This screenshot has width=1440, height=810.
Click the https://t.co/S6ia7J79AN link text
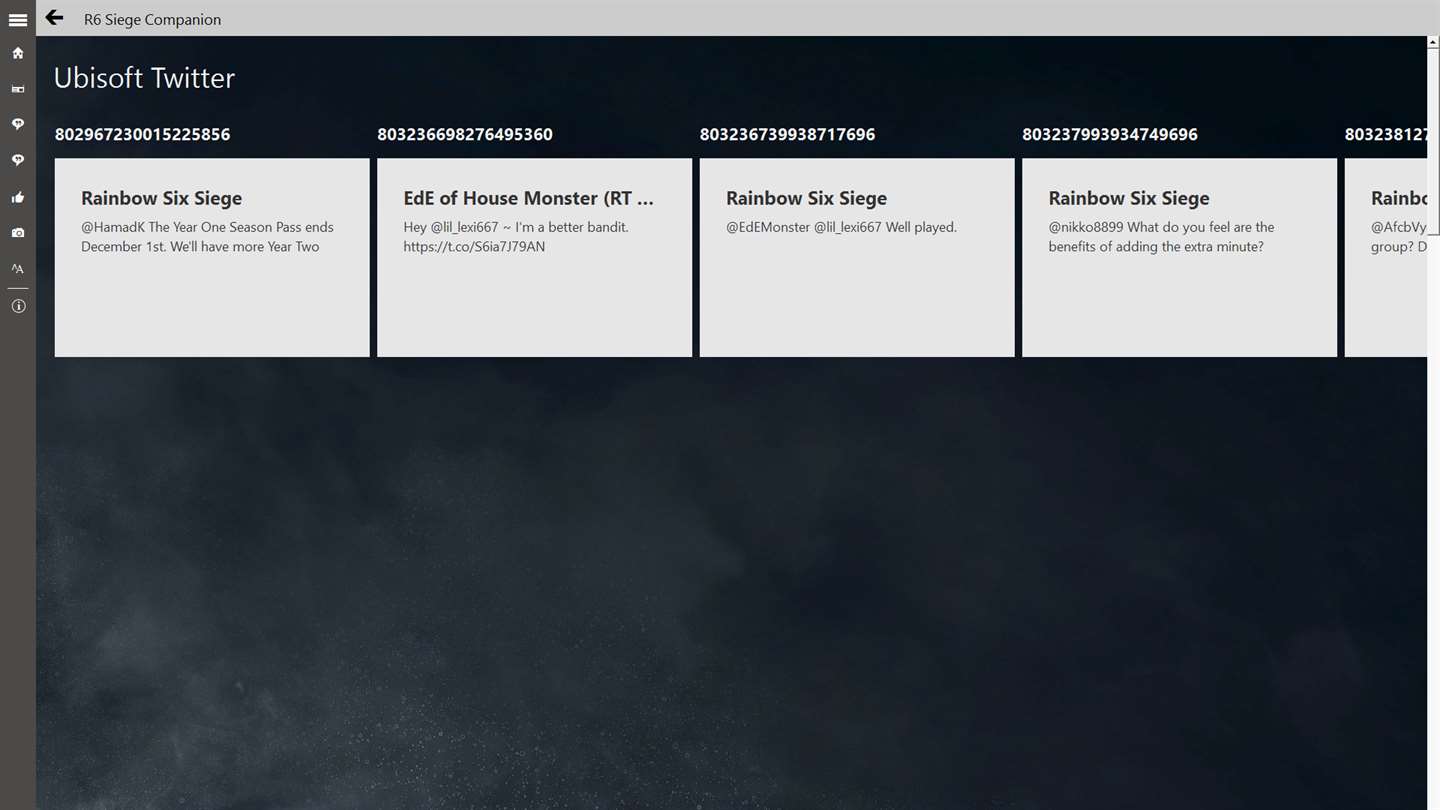pyautogui.click(x=474, y=246)
